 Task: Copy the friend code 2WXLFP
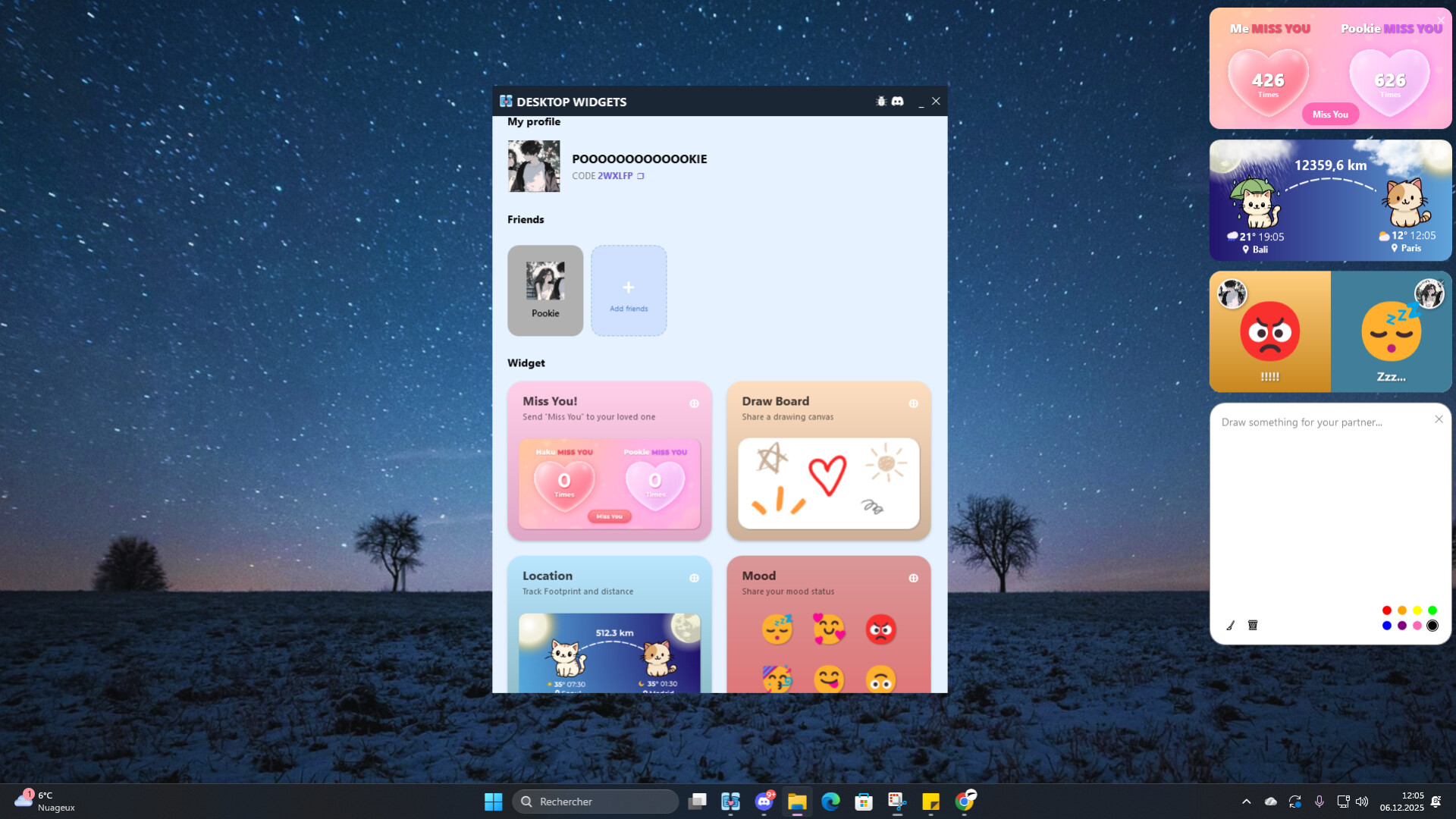641,175
